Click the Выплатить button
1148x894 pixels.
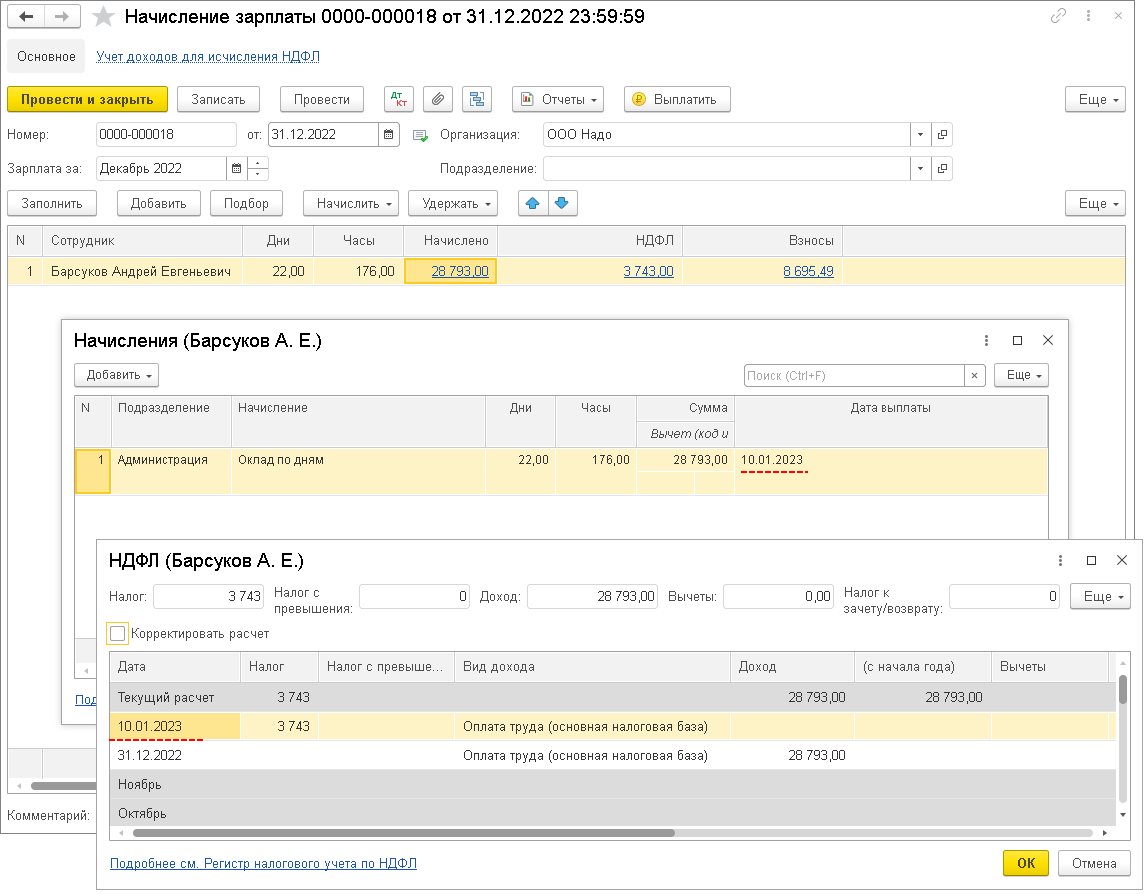(677, 100)
